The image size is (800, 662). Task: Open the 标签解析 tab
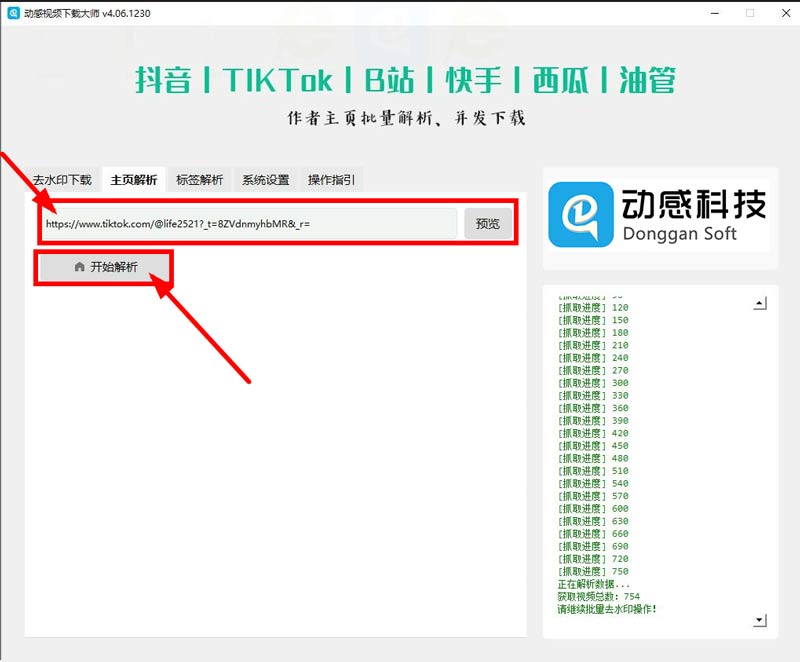(199, 180)
